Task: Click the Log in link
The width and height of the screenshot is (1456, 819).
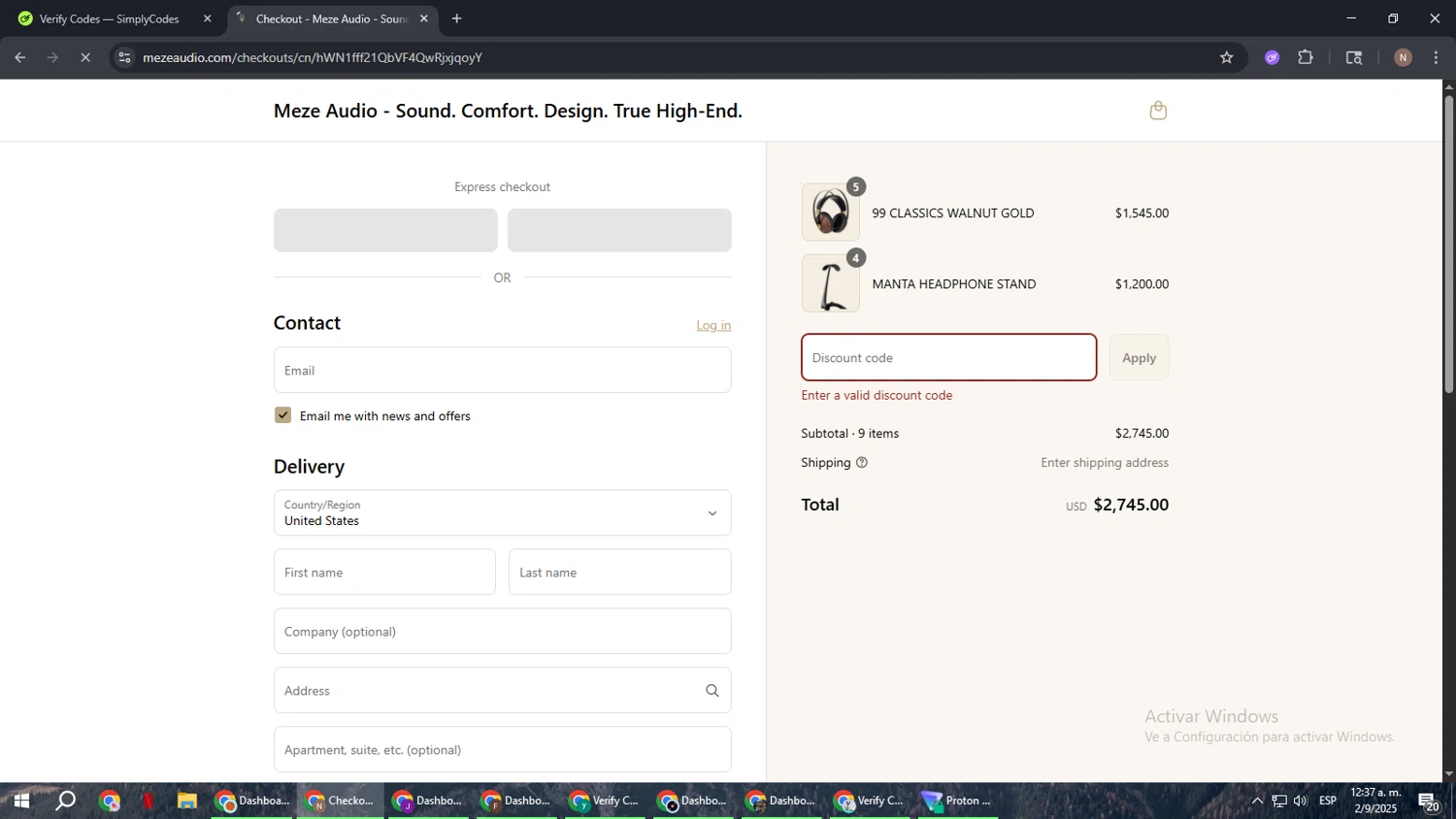Action: point(713,325)
